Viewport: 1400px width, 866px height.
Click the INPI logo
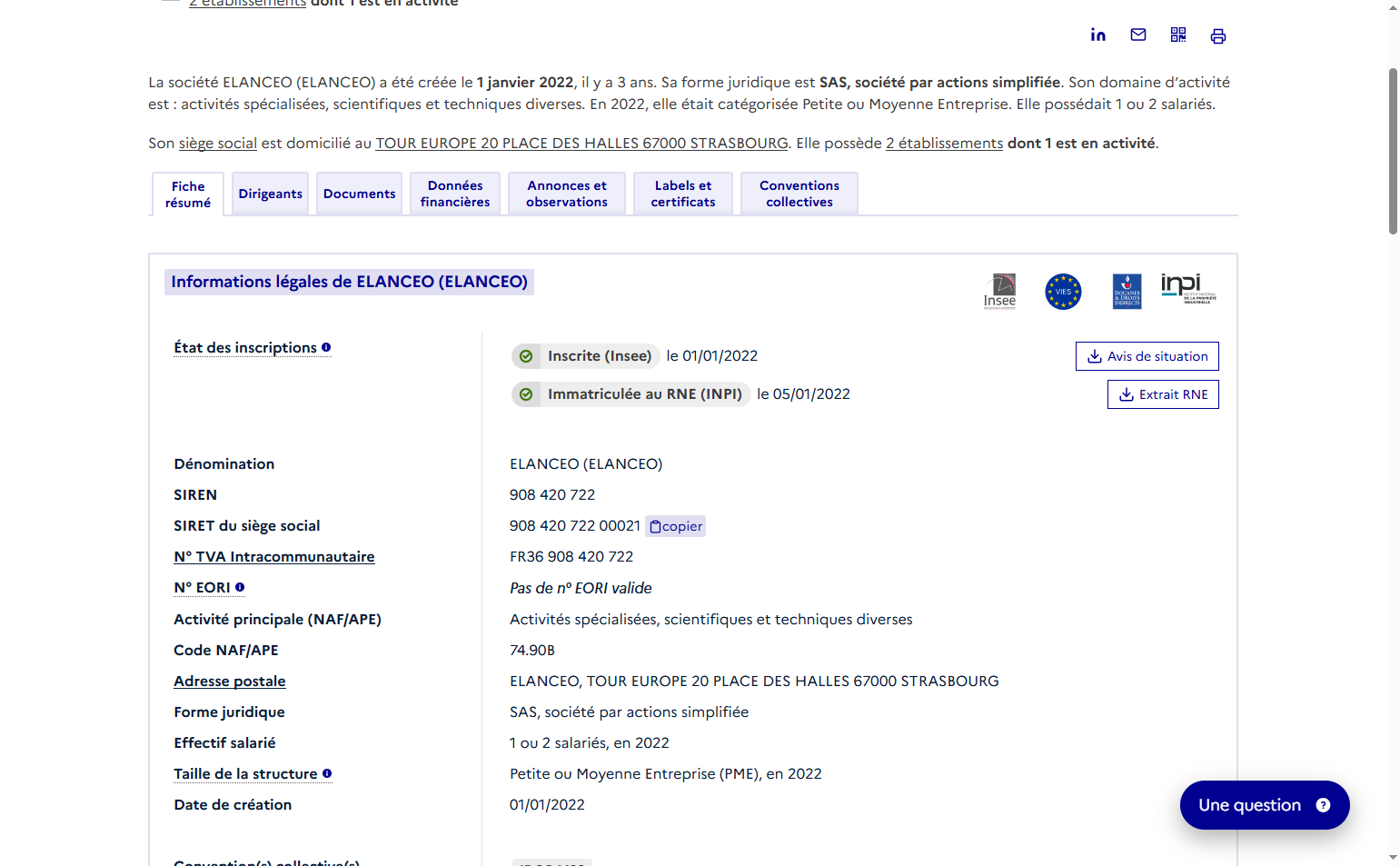click(1188, 288)
